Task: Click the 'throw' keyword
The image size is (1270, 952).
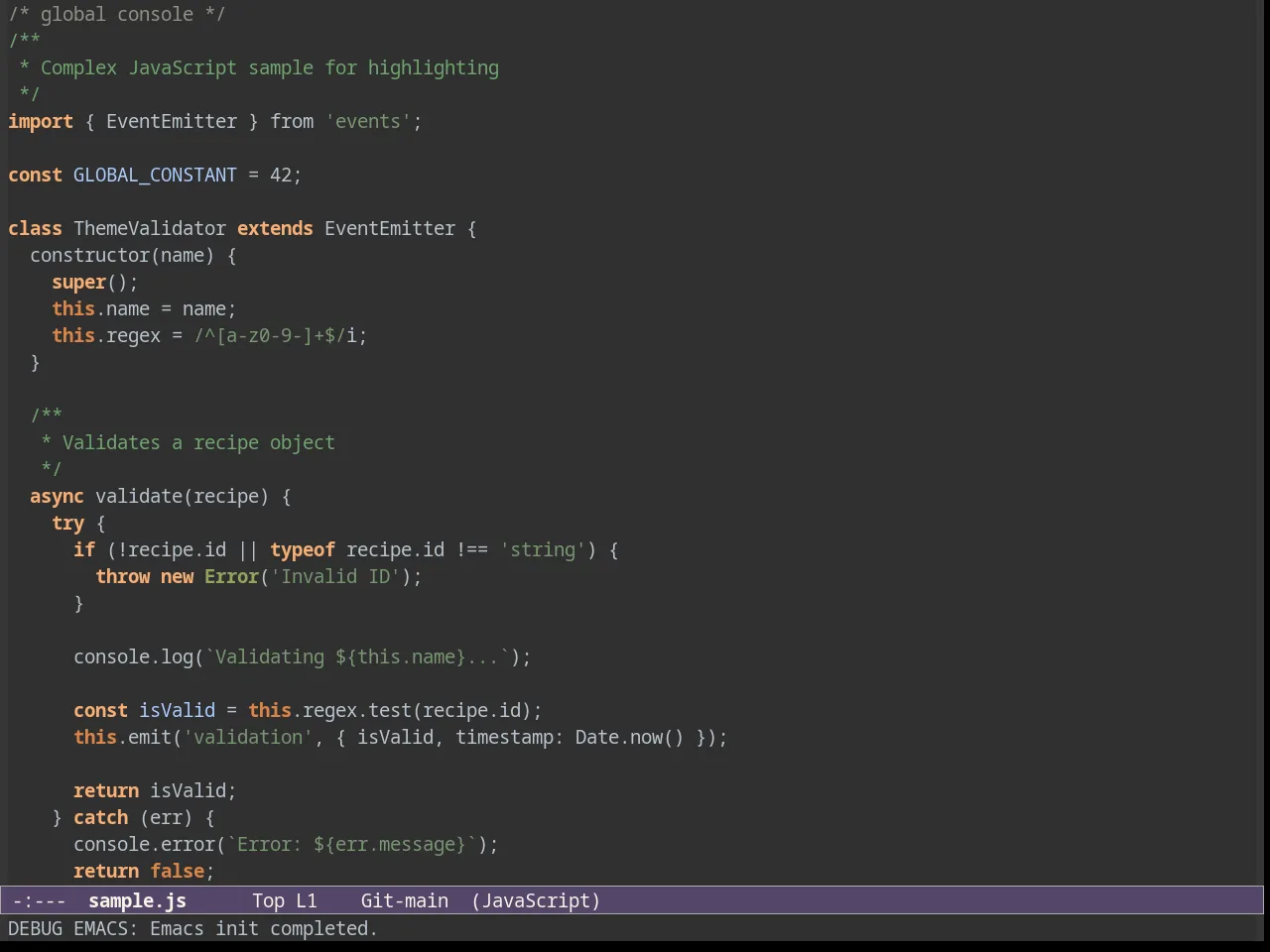Action: (x=122, y=576)
